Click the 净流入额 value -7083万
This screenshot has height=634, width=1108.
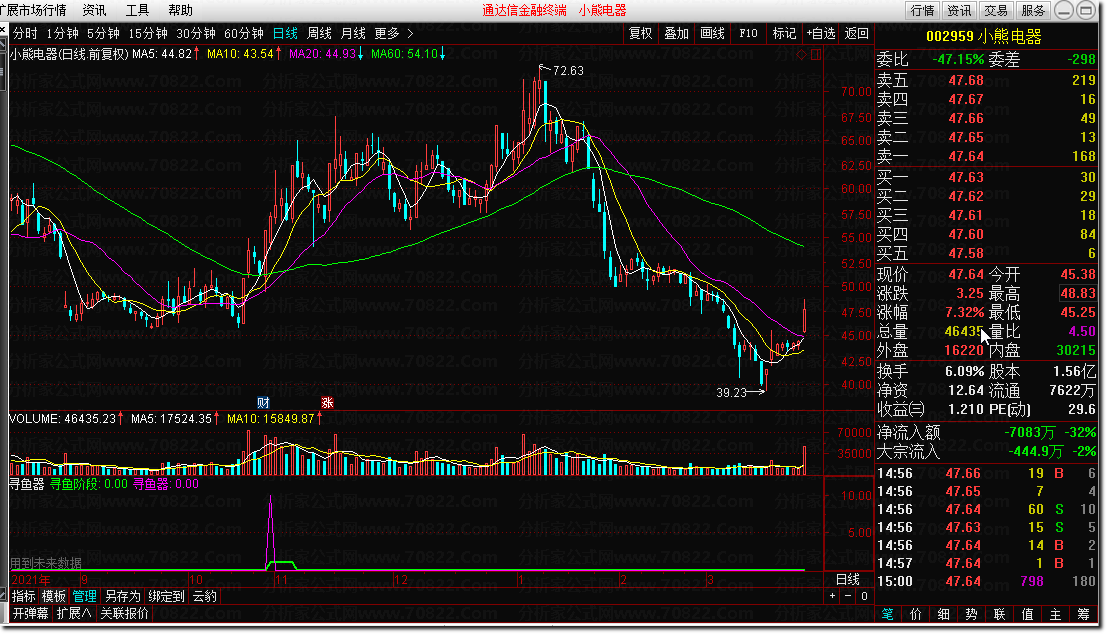click(x=1030, y=432)
